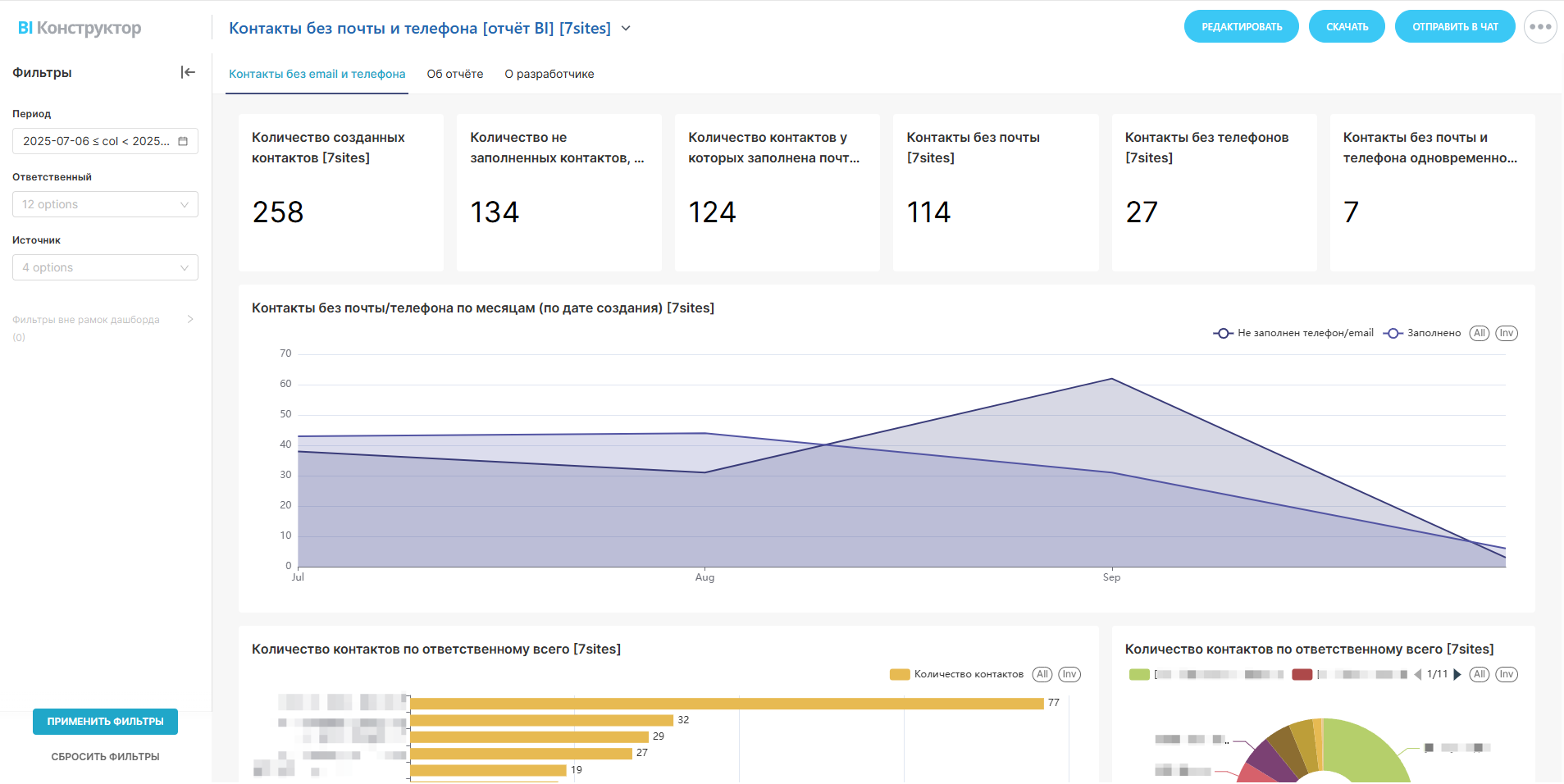Toggle 'Количество контактов' bar legend item
Screen dimensions: 1564x784
pos(956,674)
